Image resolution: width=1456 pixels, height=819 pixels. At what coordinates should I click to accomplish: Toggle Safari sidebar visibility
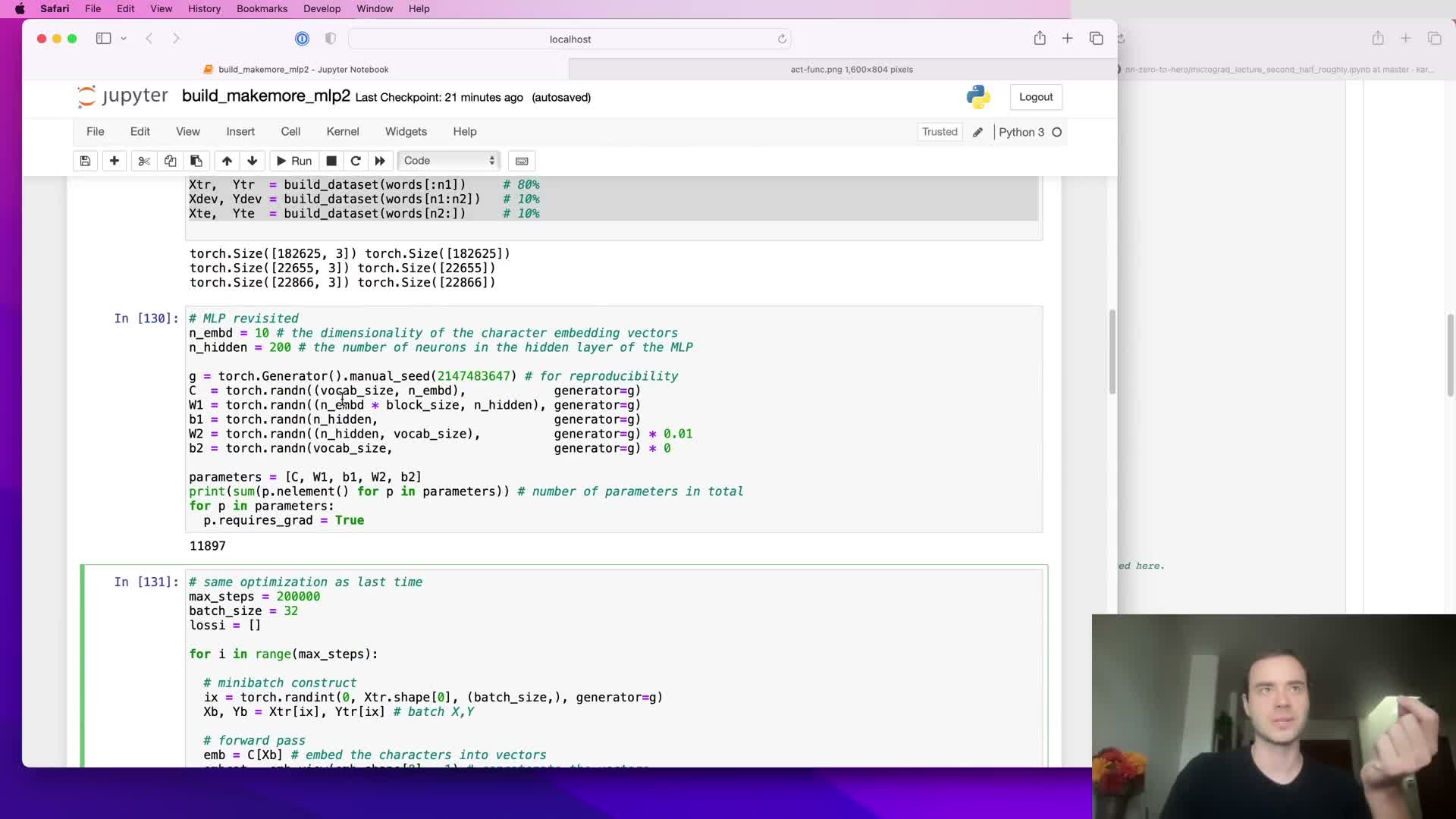tap(103, 39)
